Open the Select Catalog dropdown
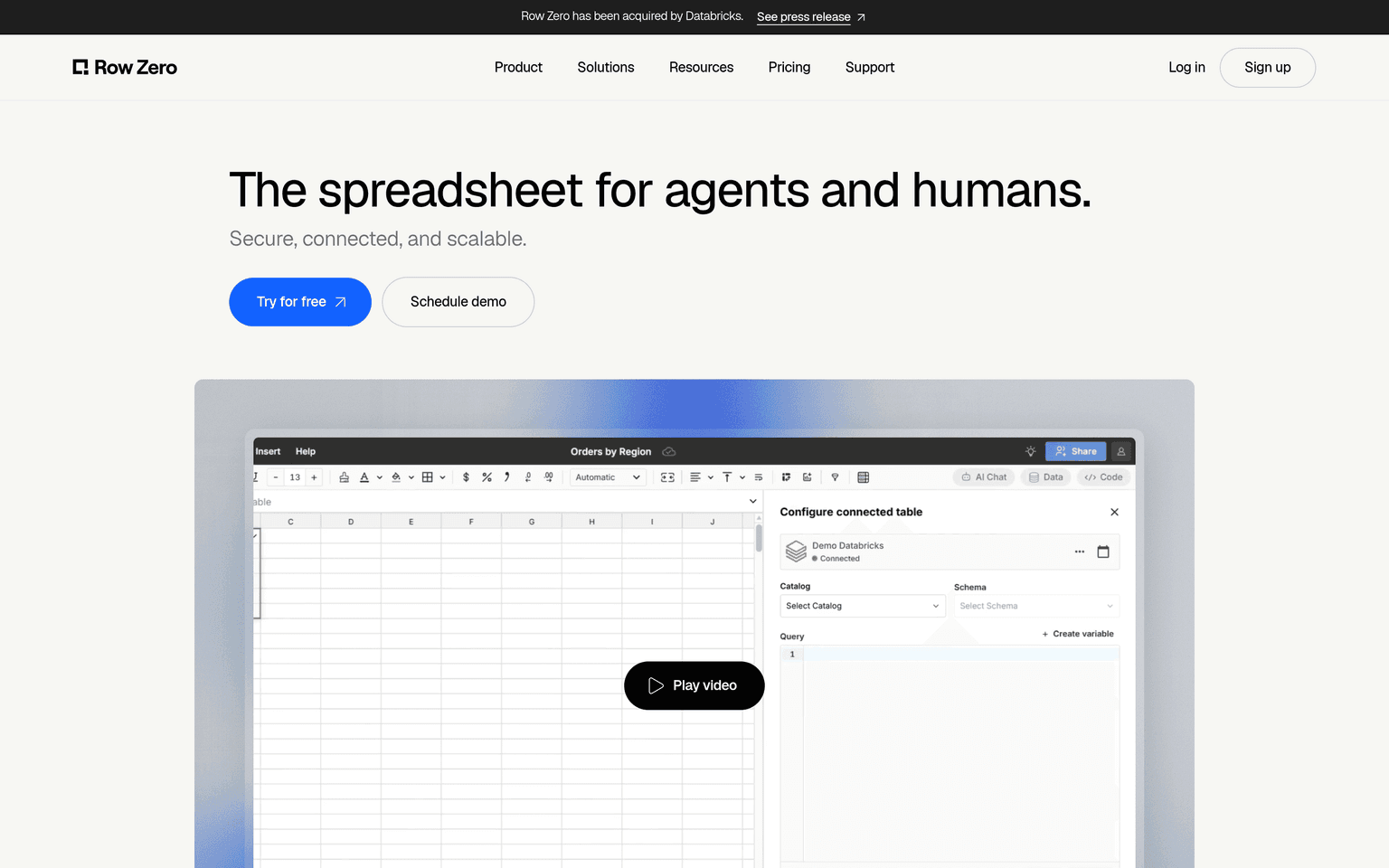The width and height of the screenshot is (1389, 868). [x=862, y=606]
